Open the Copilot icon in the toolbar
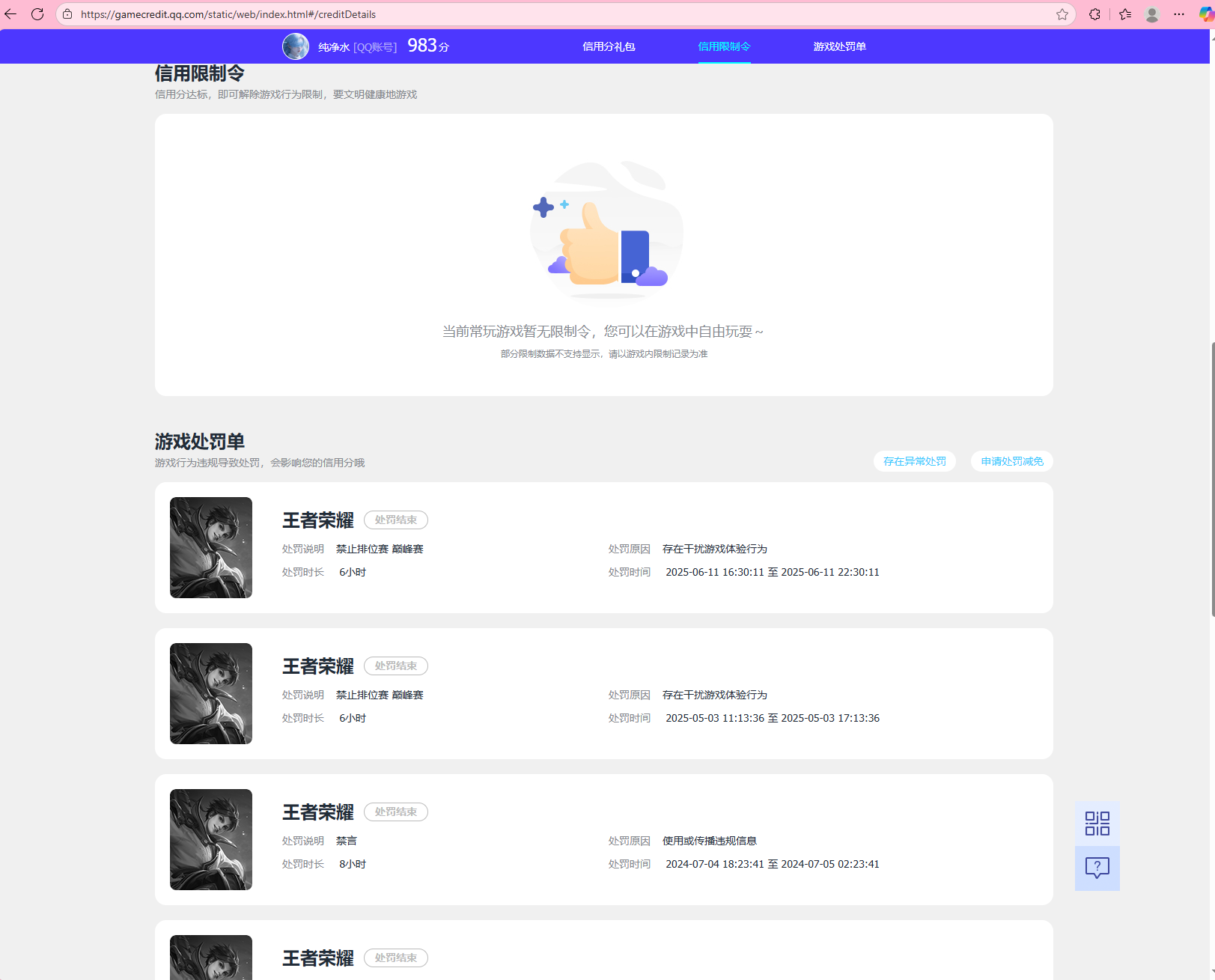The image size is (1215, 980). coord(1205,13)
